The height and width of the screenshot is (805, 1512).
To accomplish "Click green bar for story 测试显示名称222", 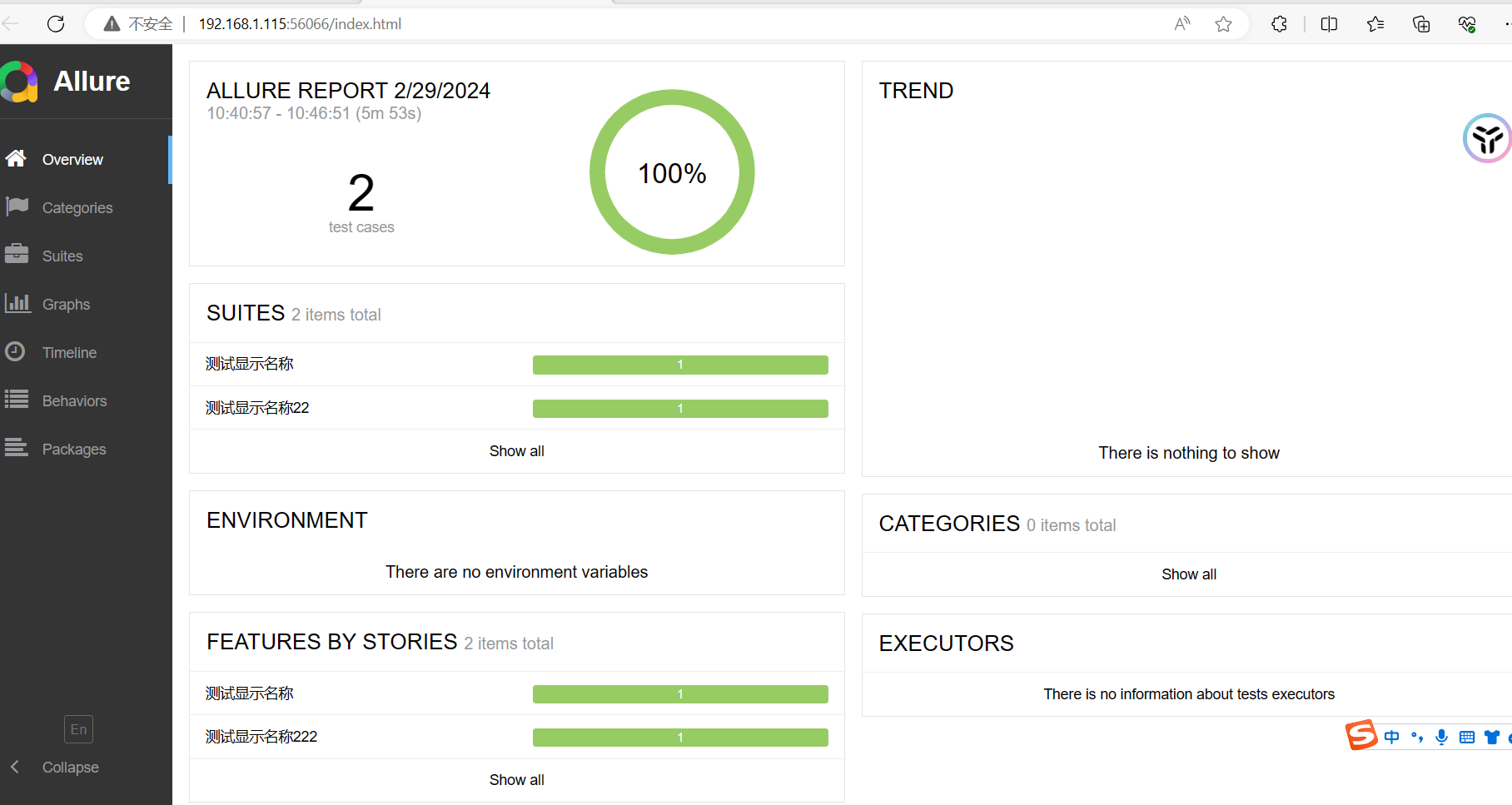I will [x=680, y=738].
